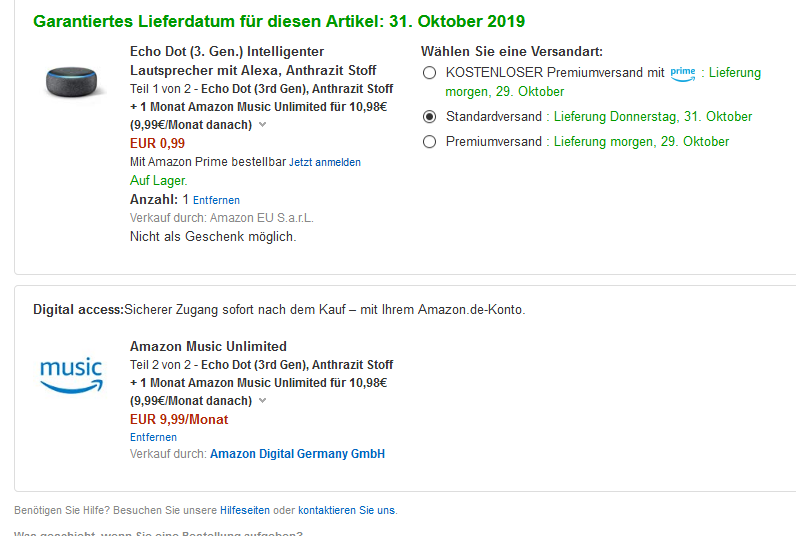Screen dimensions: 796x536
Task: Click the "kontaktieren Sie uns" link
Action: pyautogui.click(x=347, y=510)
